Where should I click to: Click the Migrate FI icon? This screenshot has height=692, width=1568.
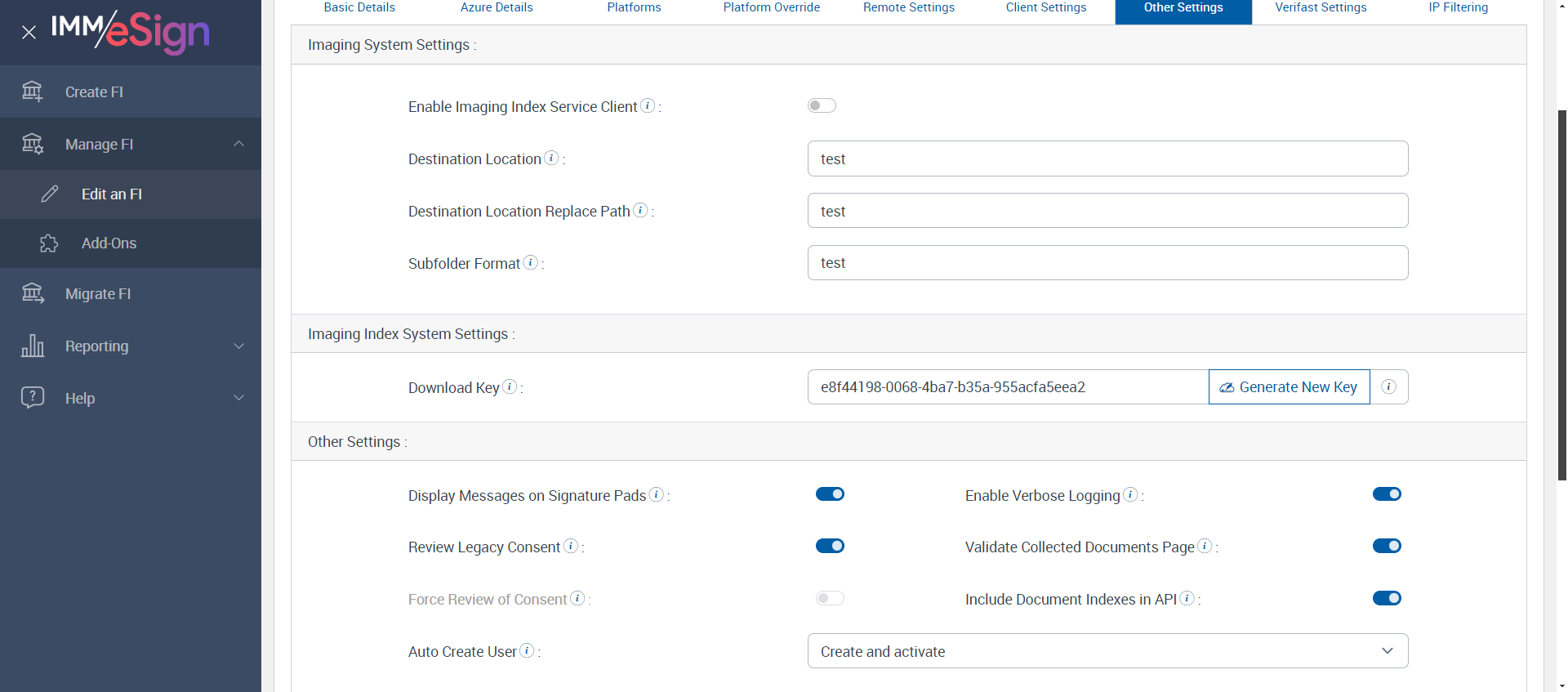33,293
